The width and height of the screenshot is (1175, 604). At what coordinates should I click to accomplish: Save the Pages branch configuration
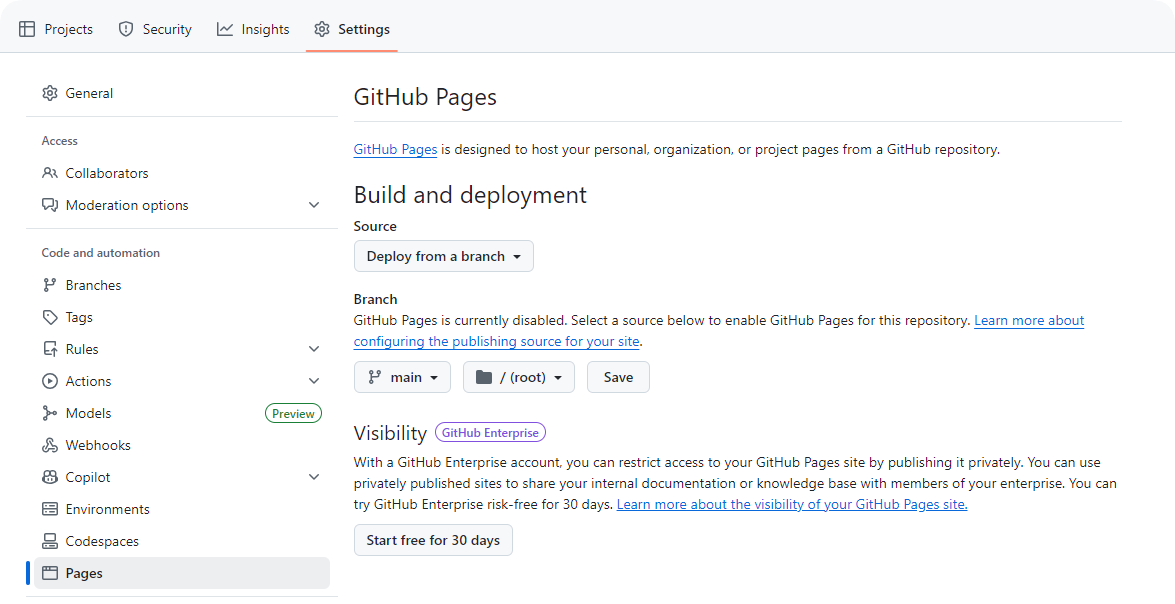coord(618,377)
